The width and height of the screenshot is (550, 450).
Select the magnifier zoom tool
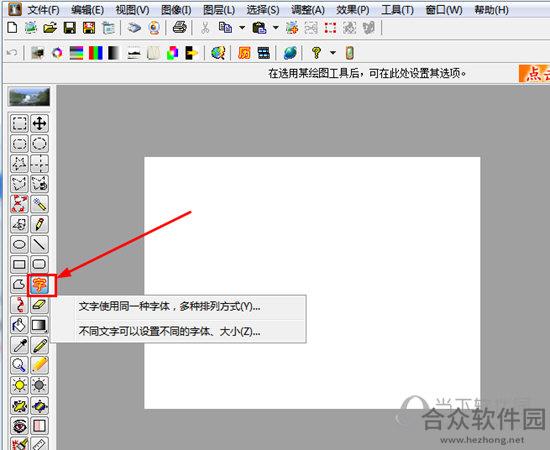(19, 365)
